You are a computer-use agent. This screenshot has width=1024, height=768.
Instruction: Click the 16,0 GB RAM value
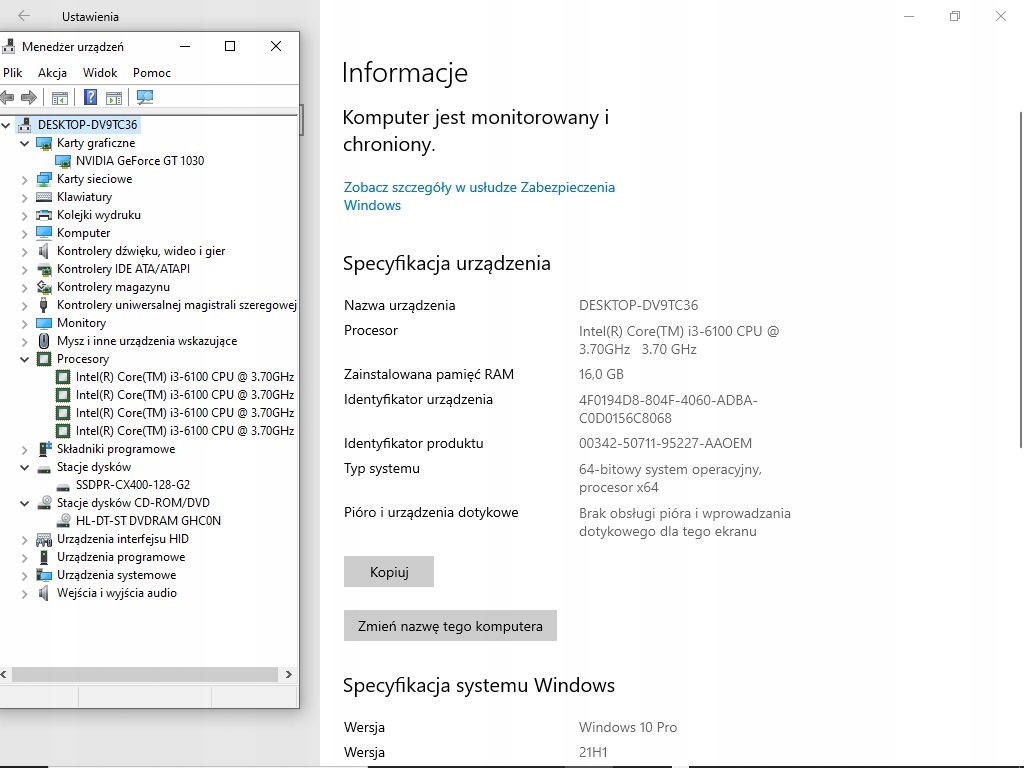(601, 374)
